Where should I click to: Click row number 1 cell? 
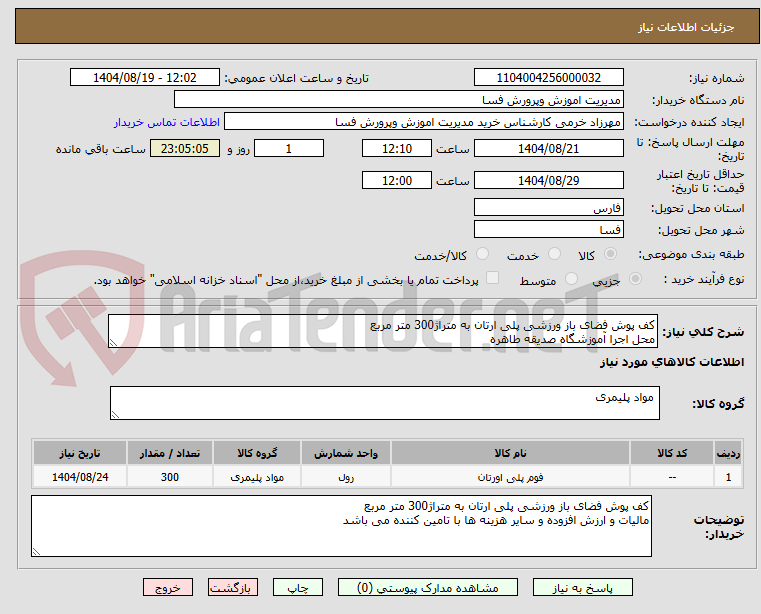[728, 477]
